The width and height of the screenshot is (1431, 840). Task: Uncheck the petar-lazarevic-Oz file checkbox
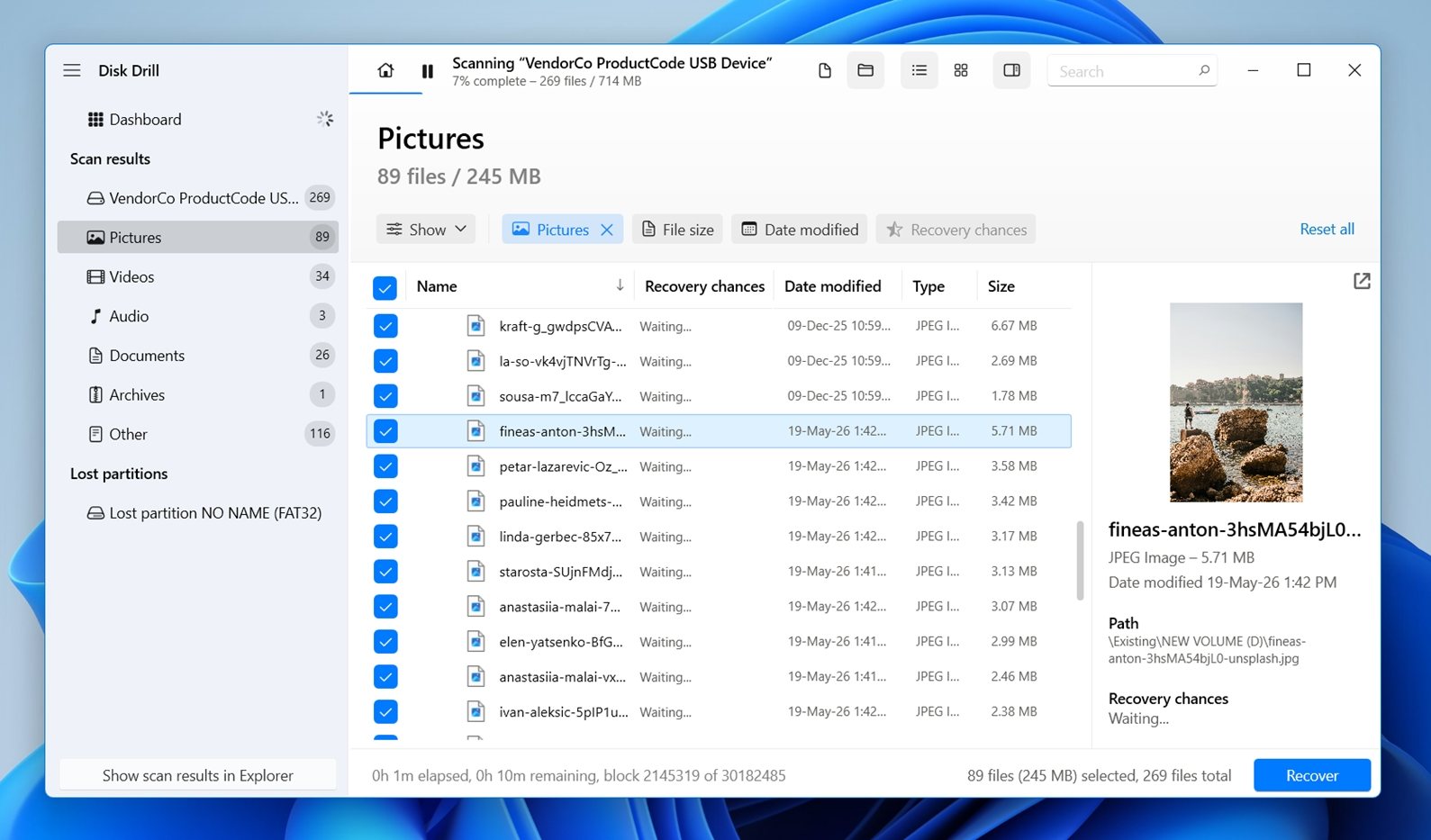point(385,466)
